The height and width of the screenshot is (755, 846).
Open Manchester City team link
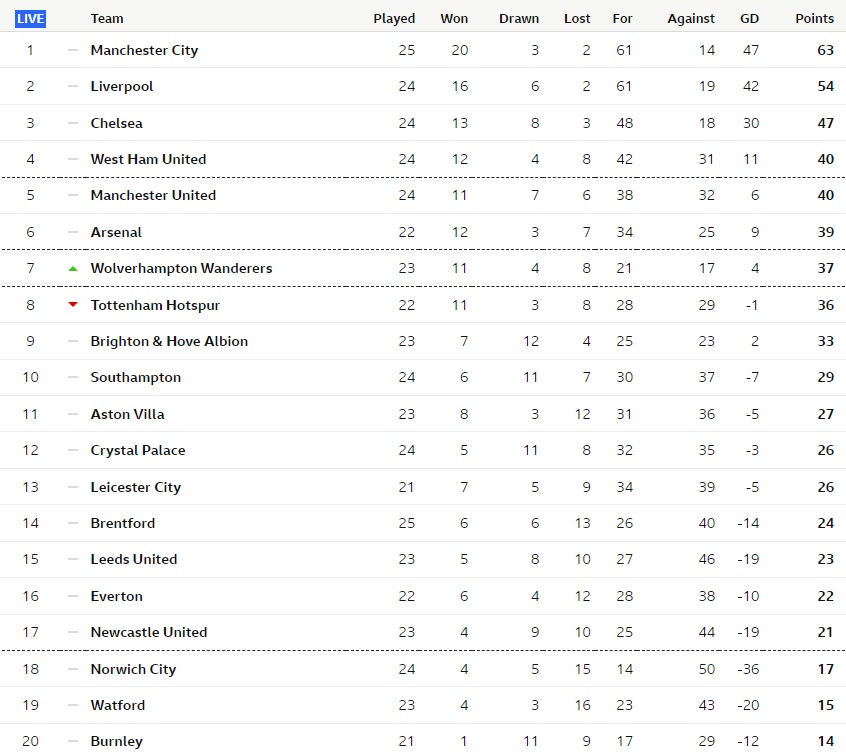click(144, 50)
